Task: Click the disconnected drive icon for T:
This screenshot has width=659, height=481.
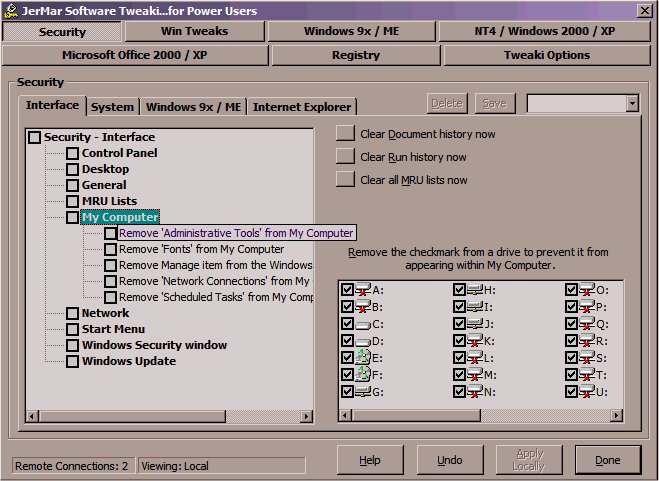Action: (x=587, y=375)
